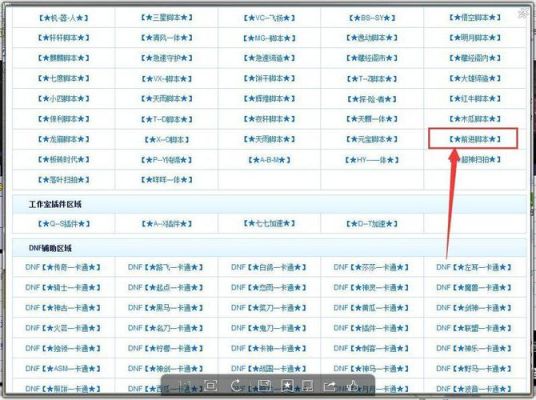Open the 【★天麒一体★】 link

click(x=372, y=119)
